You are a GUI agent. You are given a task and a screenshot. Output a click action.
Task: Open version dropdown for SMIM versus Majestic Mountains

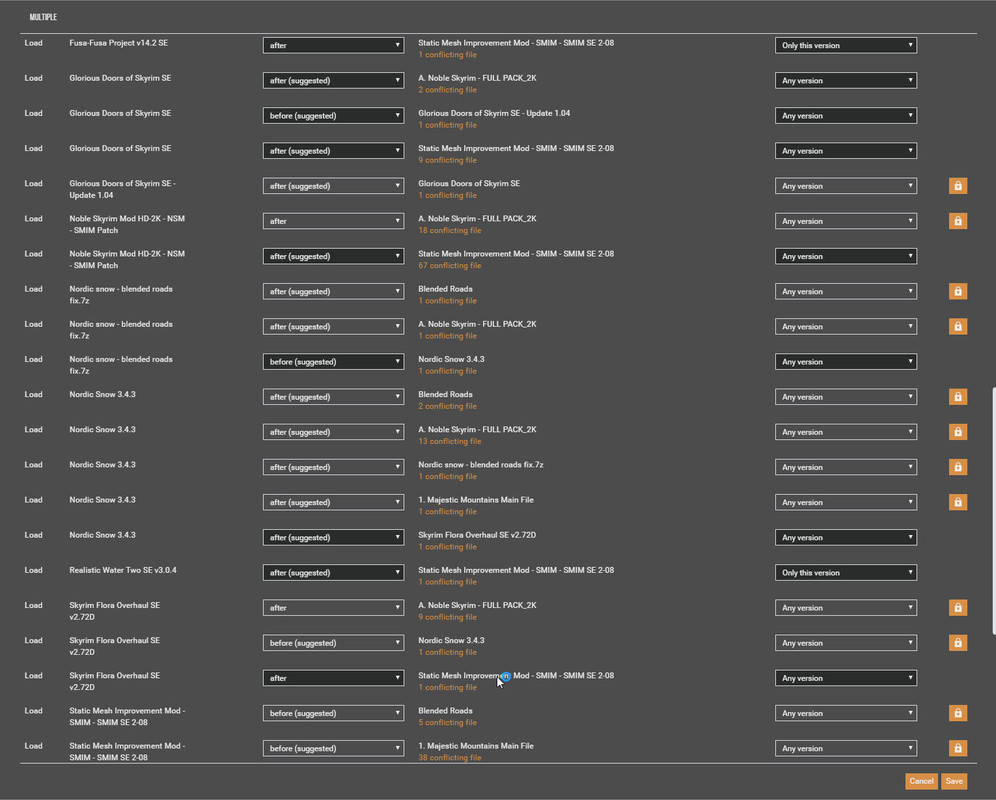pyautogui.click(x=845, y=748)
